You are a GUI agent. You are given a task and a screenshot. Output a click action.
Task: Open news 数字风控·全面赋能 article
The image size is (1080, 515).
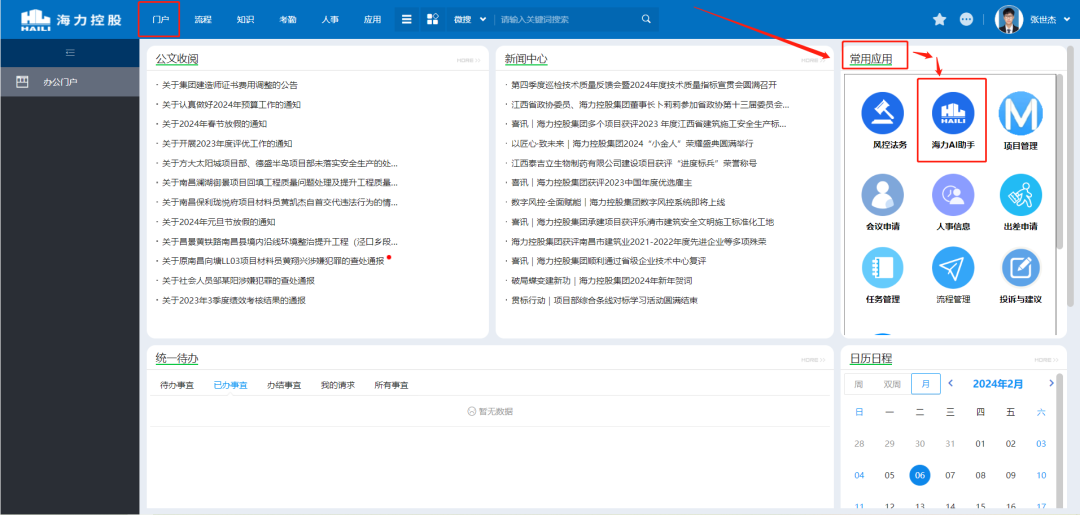pos(618,202)
